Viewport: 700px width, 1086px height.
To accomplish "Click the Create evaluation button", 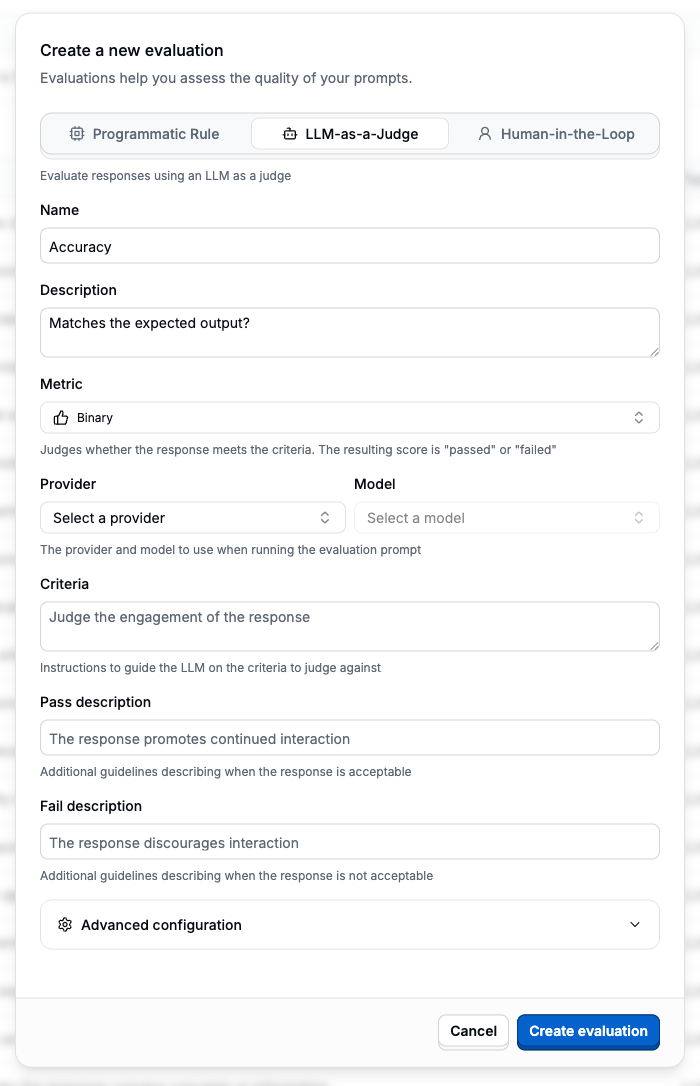I will pyautogui.click(x=588, y=1031).
